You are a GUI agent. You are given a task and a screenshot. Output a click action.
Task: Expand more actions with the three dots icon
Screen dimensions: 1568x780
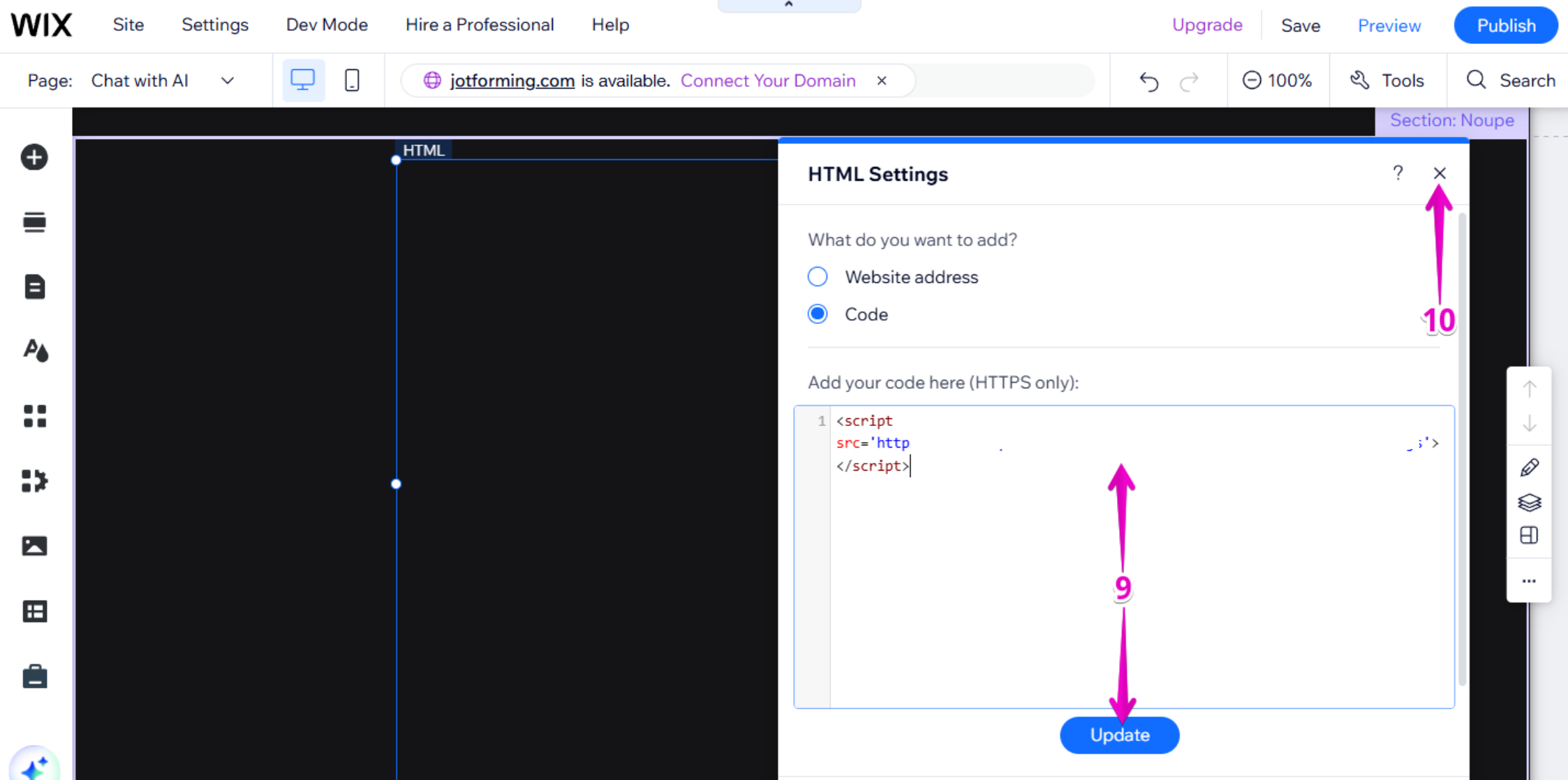pos(1530,580)
